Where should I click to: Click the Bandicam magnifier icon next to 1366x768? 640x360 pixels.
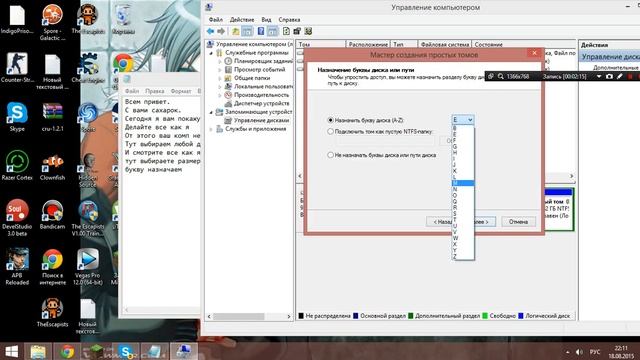point(500,76)
